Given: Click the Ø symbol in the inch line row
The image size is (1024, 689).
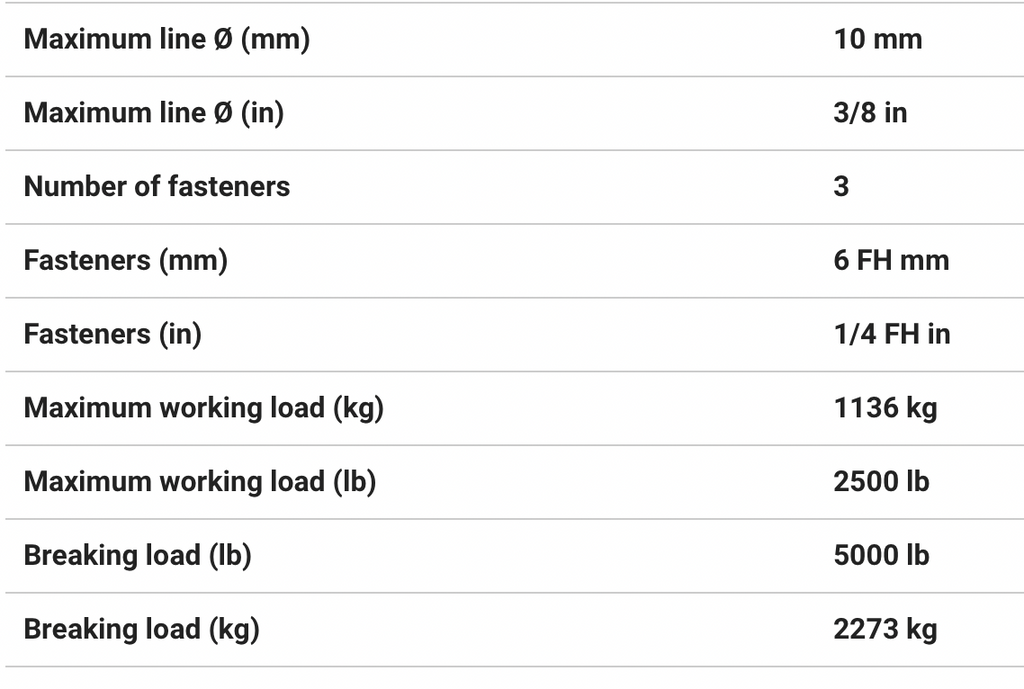Looking at the screenshot, I should (x=223, y=113).
